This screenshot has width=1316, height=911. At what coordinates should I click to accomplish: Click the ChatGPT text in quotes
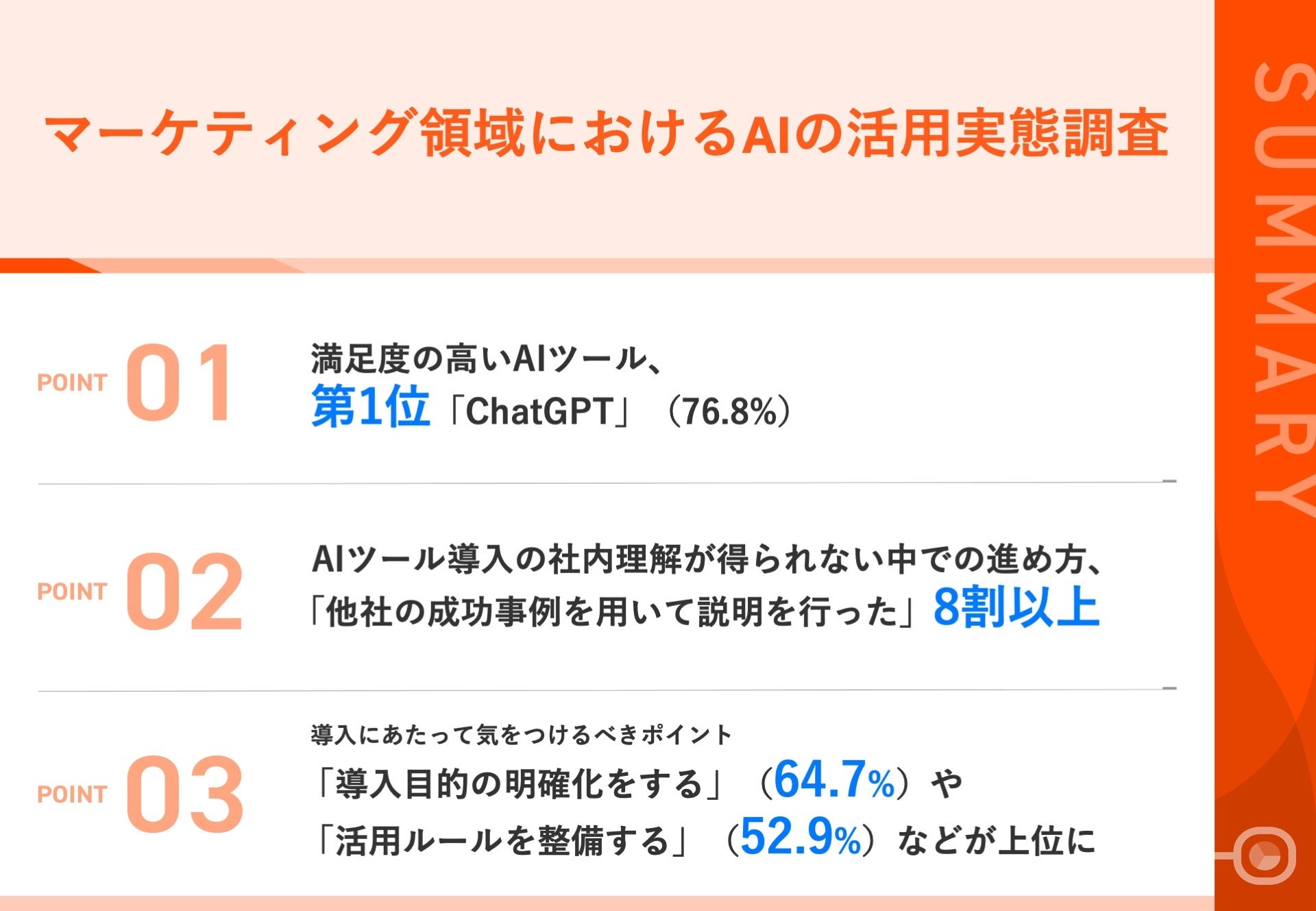pos(538,412)
